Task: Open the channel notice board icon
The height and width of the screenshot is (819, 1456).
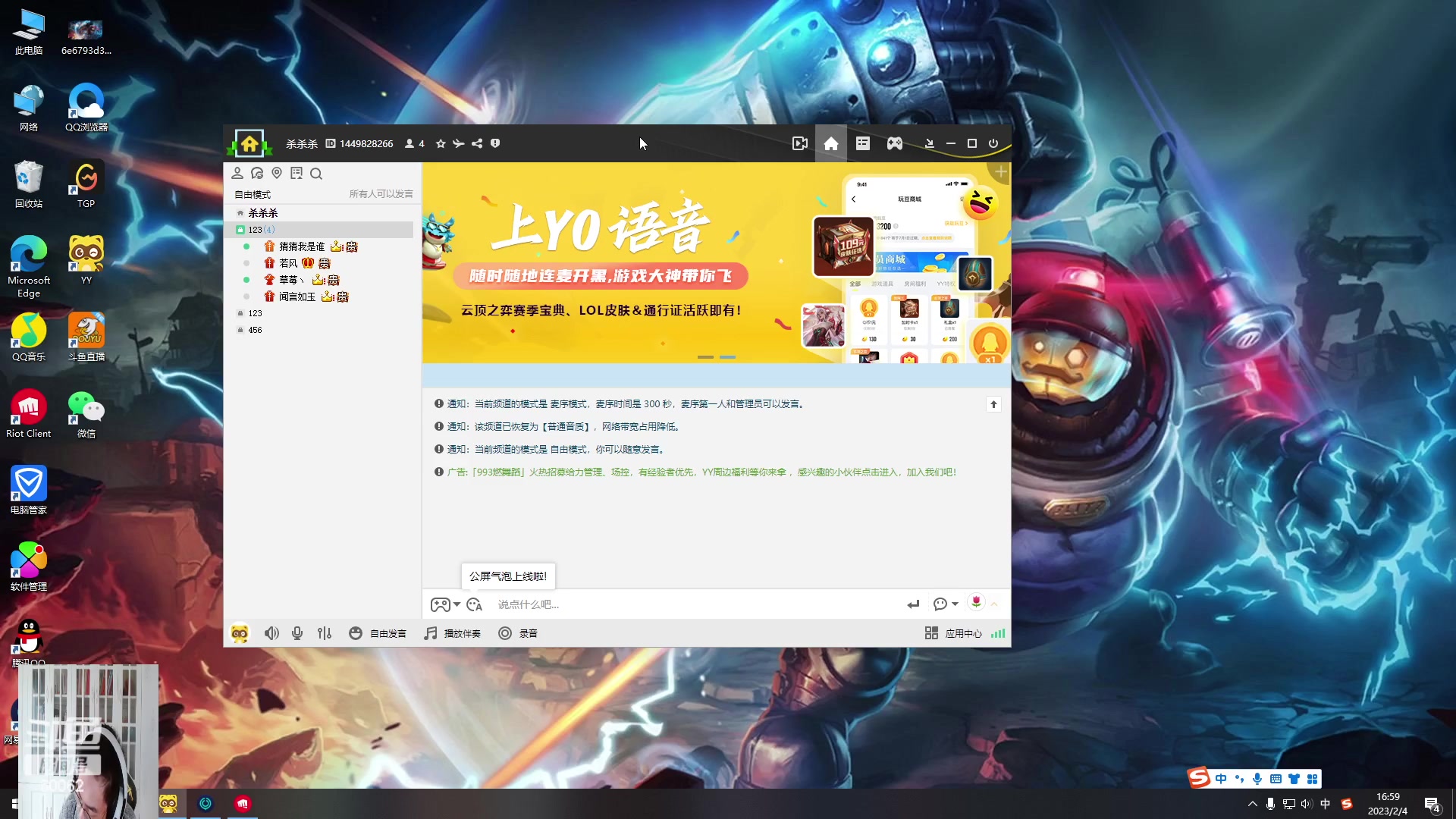Action: 297,174
